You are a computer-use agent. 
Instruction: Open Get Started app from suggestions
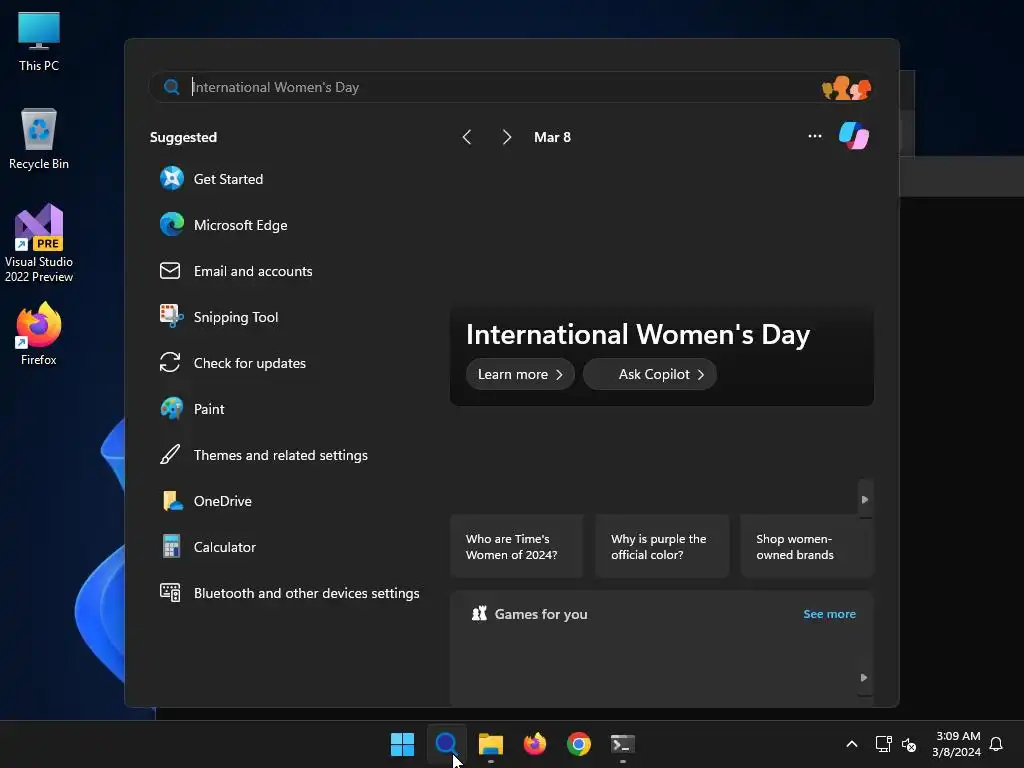pyautogui.click(x=212, y=178)
